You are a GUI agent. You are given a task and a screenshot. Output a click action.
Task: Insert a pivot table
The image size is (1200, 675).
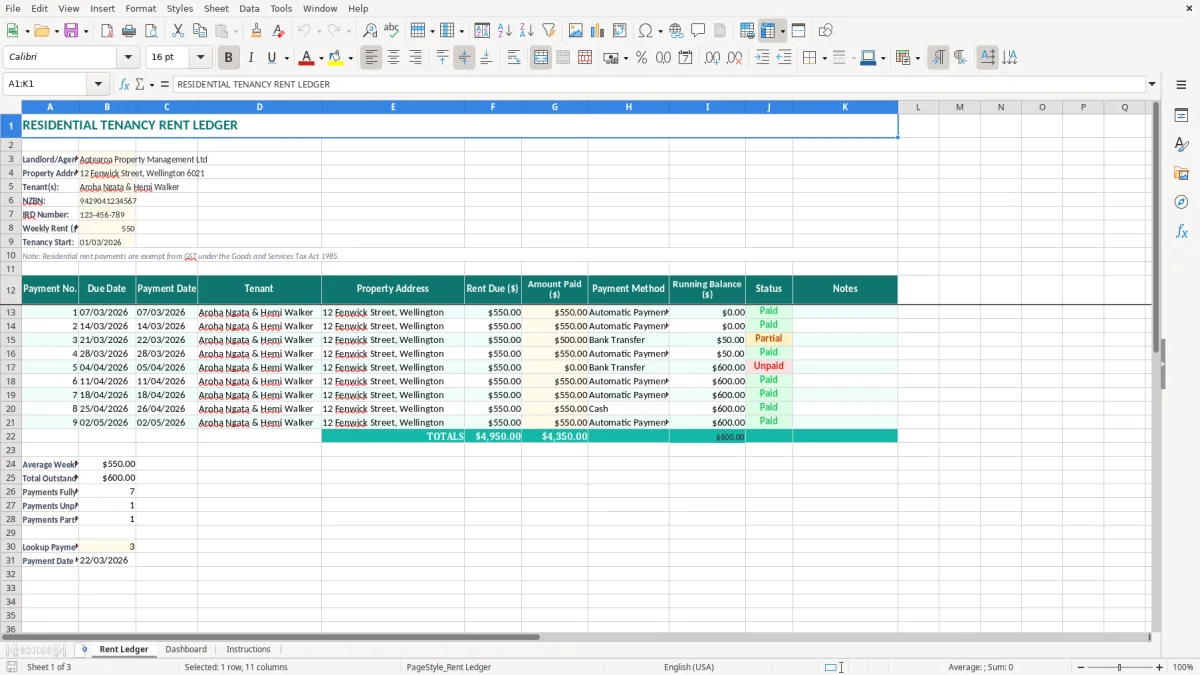click(620, 31)
